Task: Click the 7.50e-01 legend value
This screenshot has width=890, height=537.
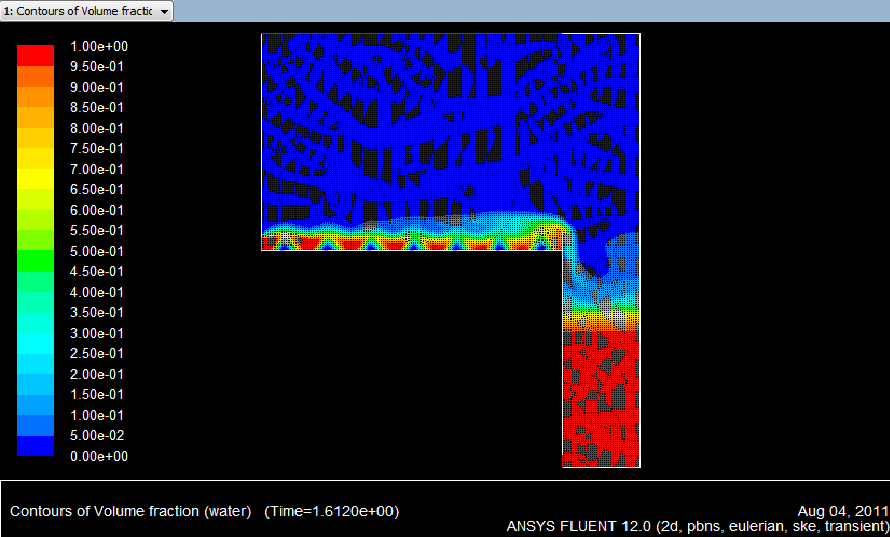Action: [x=97, y=148]
